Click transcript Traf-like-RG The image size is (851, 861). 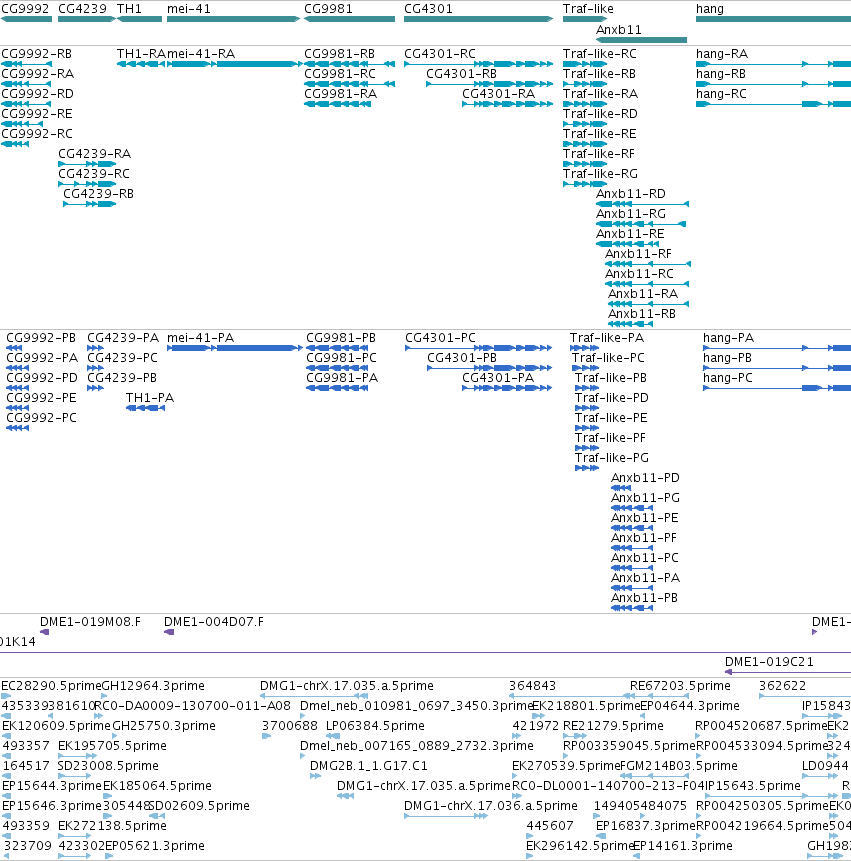coord(585,184)
